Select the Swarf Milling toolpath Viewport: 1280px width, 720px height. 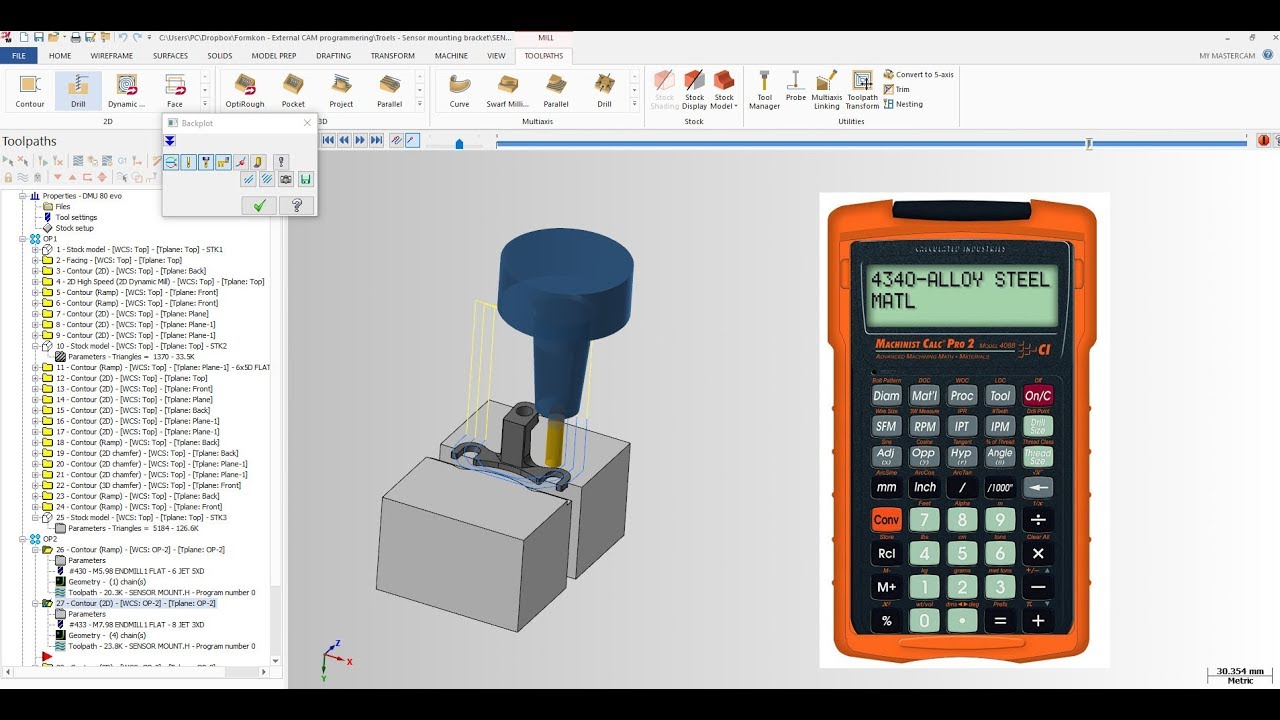[508, 89]
